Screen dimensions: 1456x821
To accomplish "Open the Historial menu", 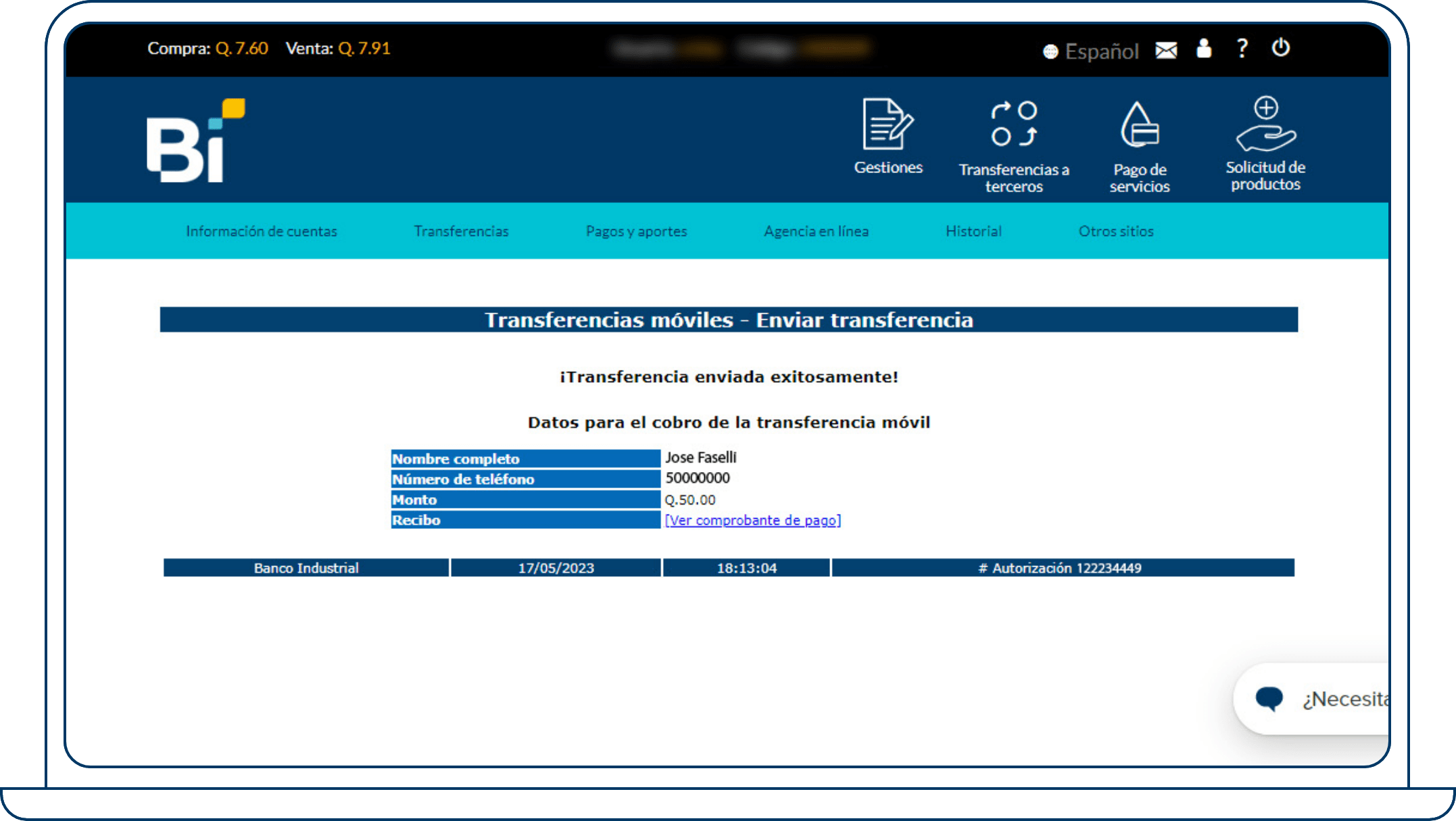I will coord(973,231).
